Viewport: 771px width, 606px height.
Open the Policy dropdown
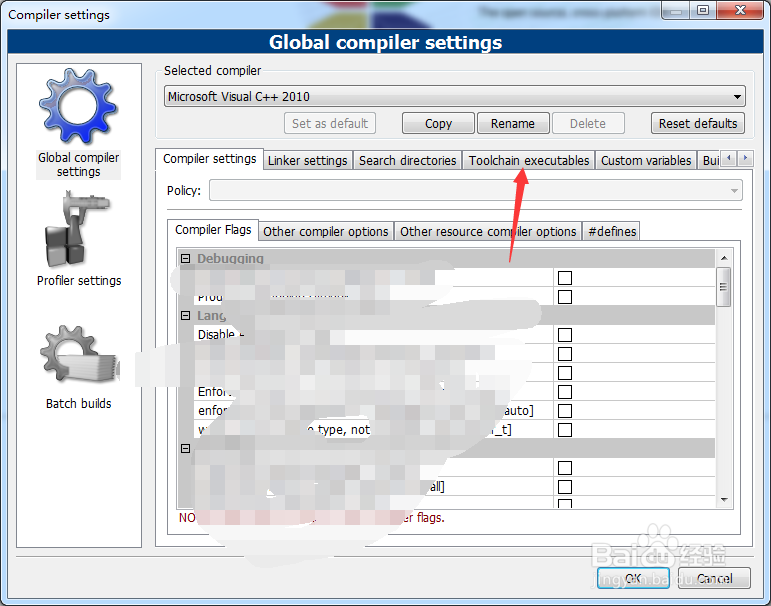pyautogui.click(x=475, y=190)
